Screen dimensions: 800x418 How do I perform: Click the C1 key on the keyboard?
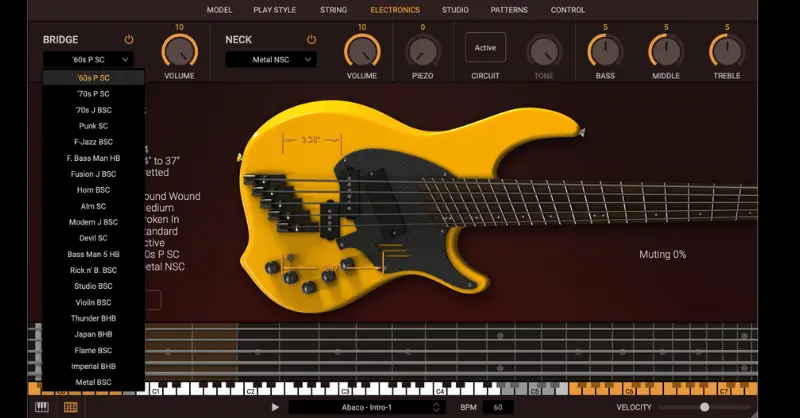(x=156, y=389)
